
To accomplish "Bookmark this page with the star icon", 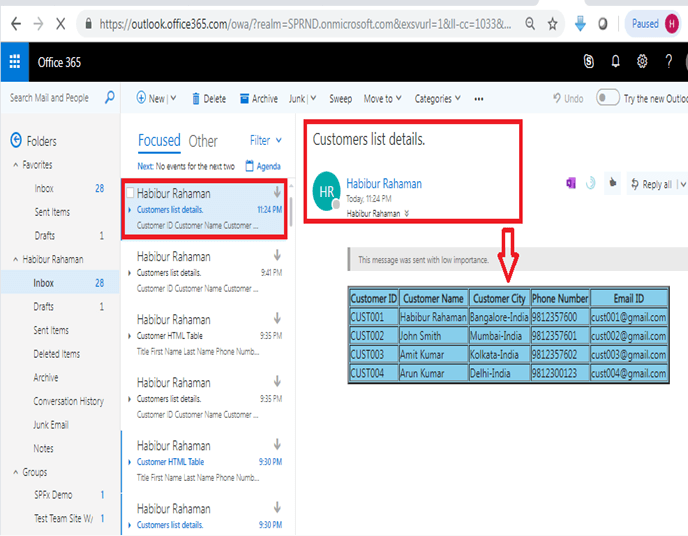I will click(552, 24).
